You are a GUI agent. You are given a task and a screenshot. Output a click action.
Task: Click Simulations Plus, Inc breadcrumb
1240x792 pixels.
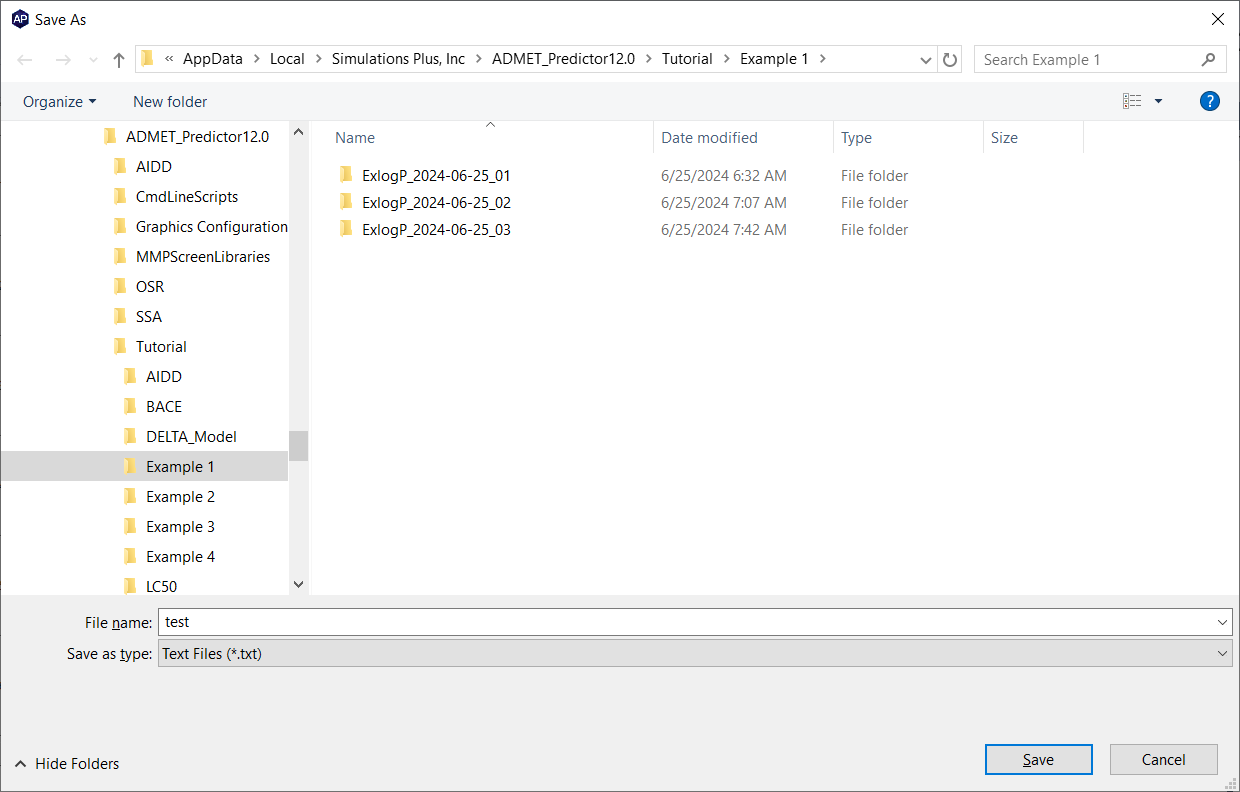(x=398, y=59)
